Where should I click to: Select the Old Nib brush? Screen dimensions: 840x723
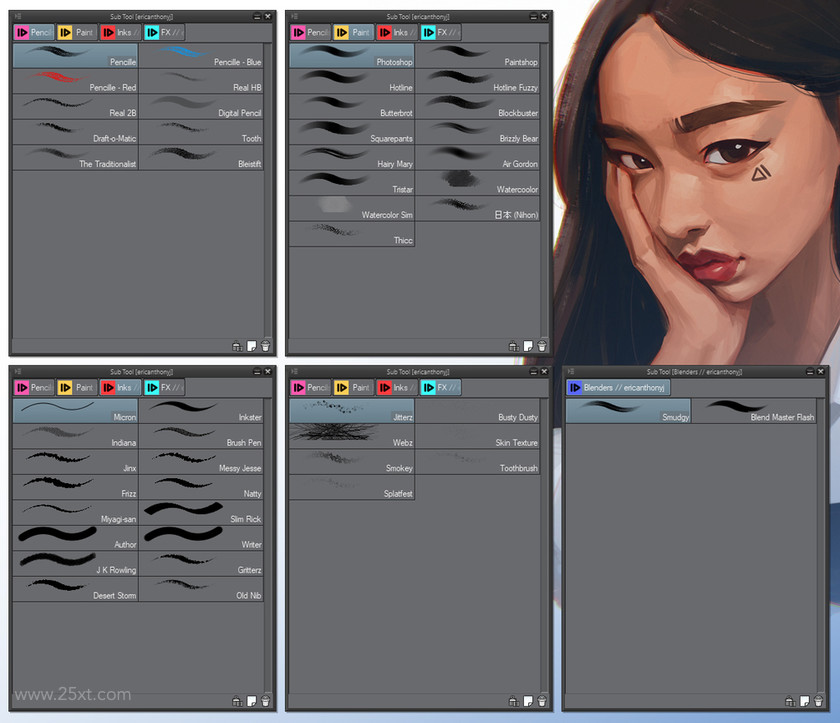[x=201, y=589]
